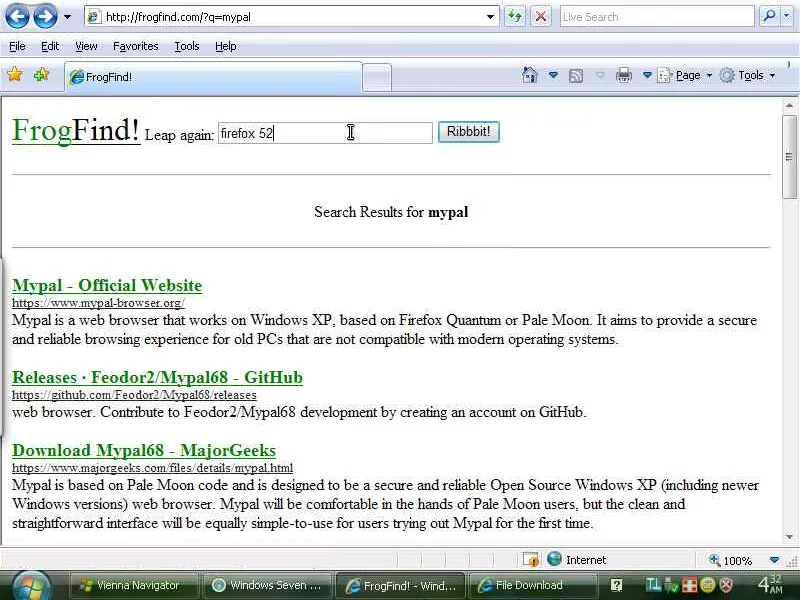Switch to Windows Seven taskbar window
This screenshot has width=800, height=600.
267,585
